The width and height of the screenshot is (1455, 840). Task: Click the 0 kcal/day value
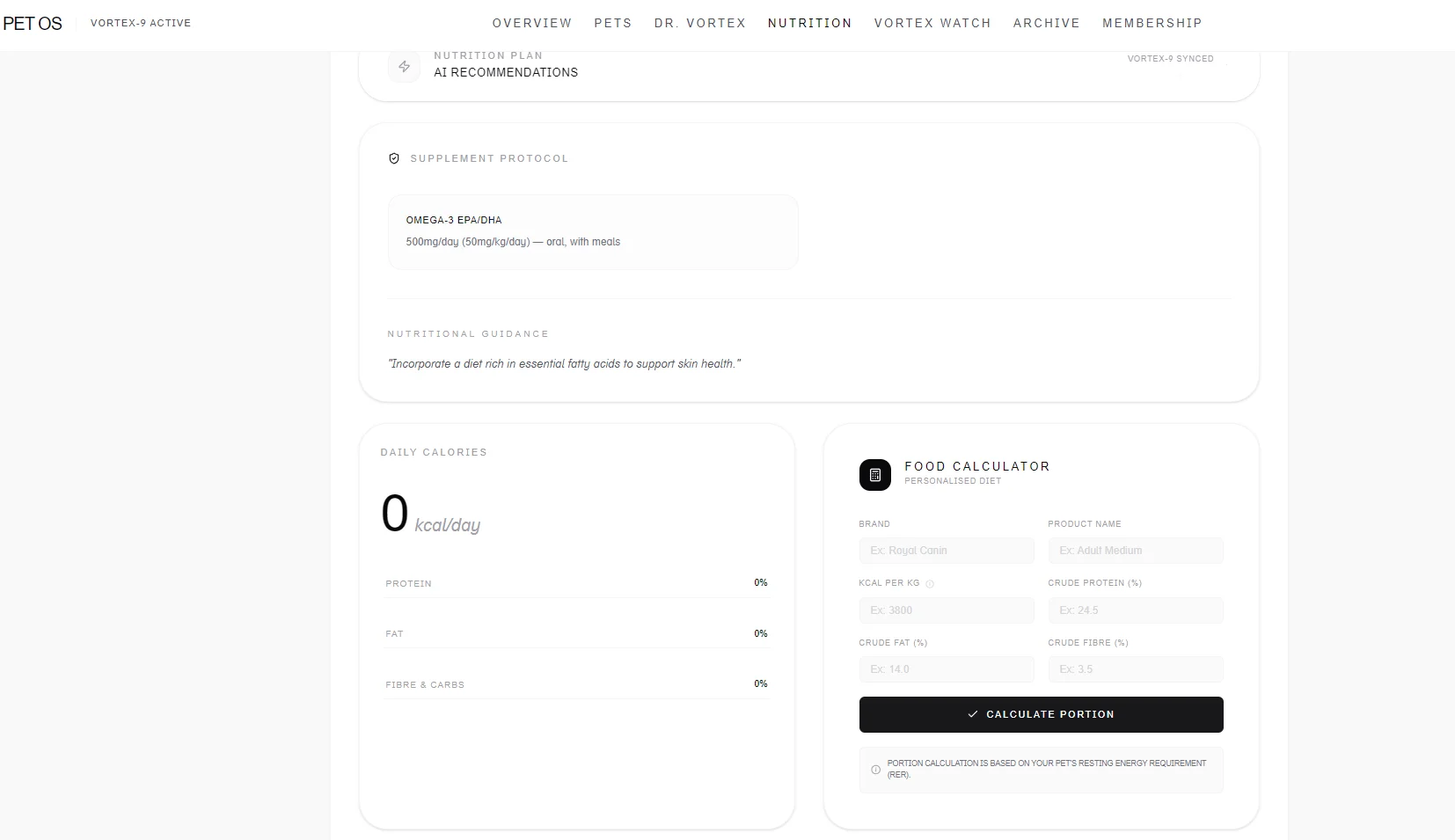(431, 515)
